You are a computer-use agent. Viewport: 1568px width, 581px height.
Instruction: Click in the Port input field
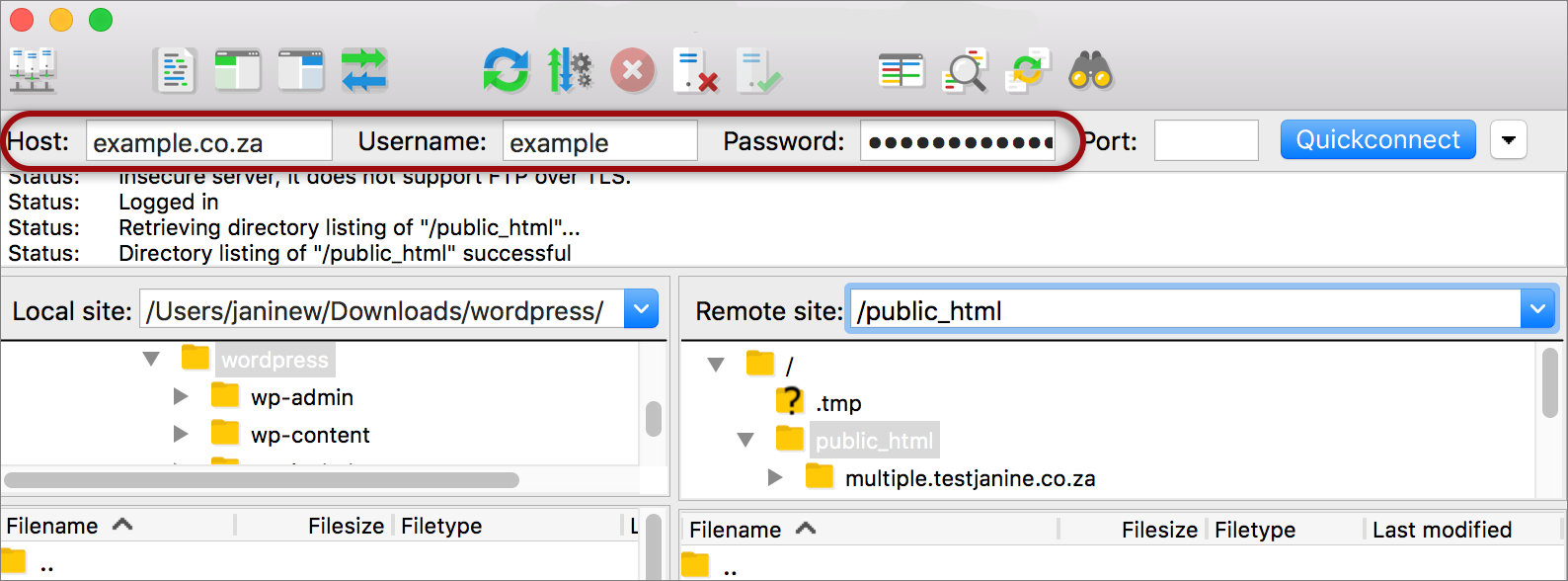[1206, 140]
